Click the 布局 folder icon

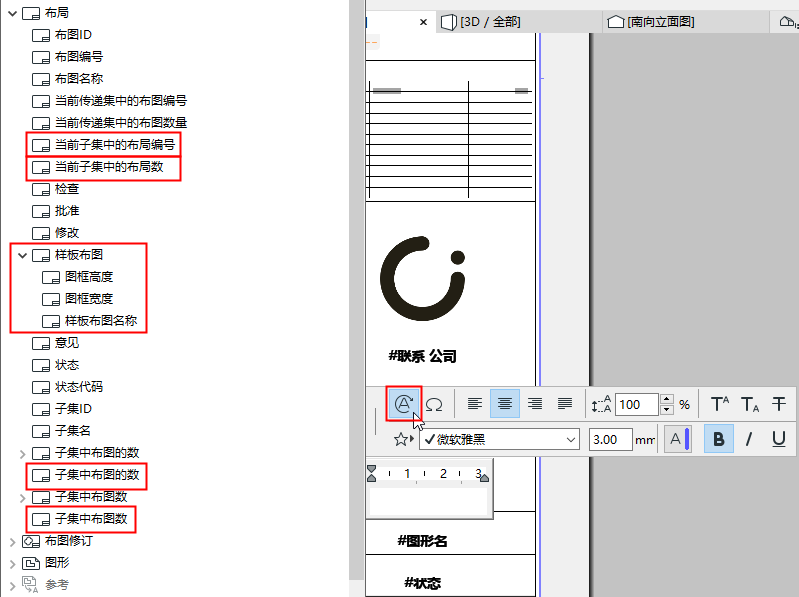[31, 13]
